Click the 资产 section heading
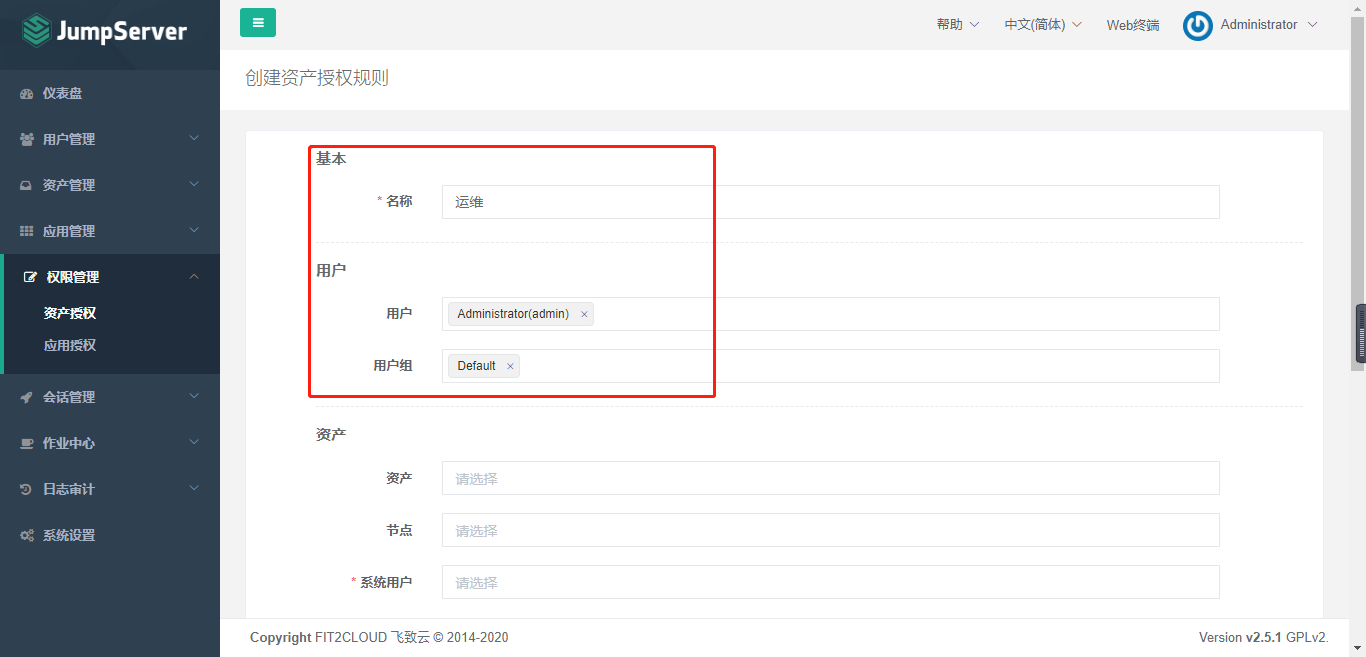This screenshot has height=657, width=1366. coord(331,434)
